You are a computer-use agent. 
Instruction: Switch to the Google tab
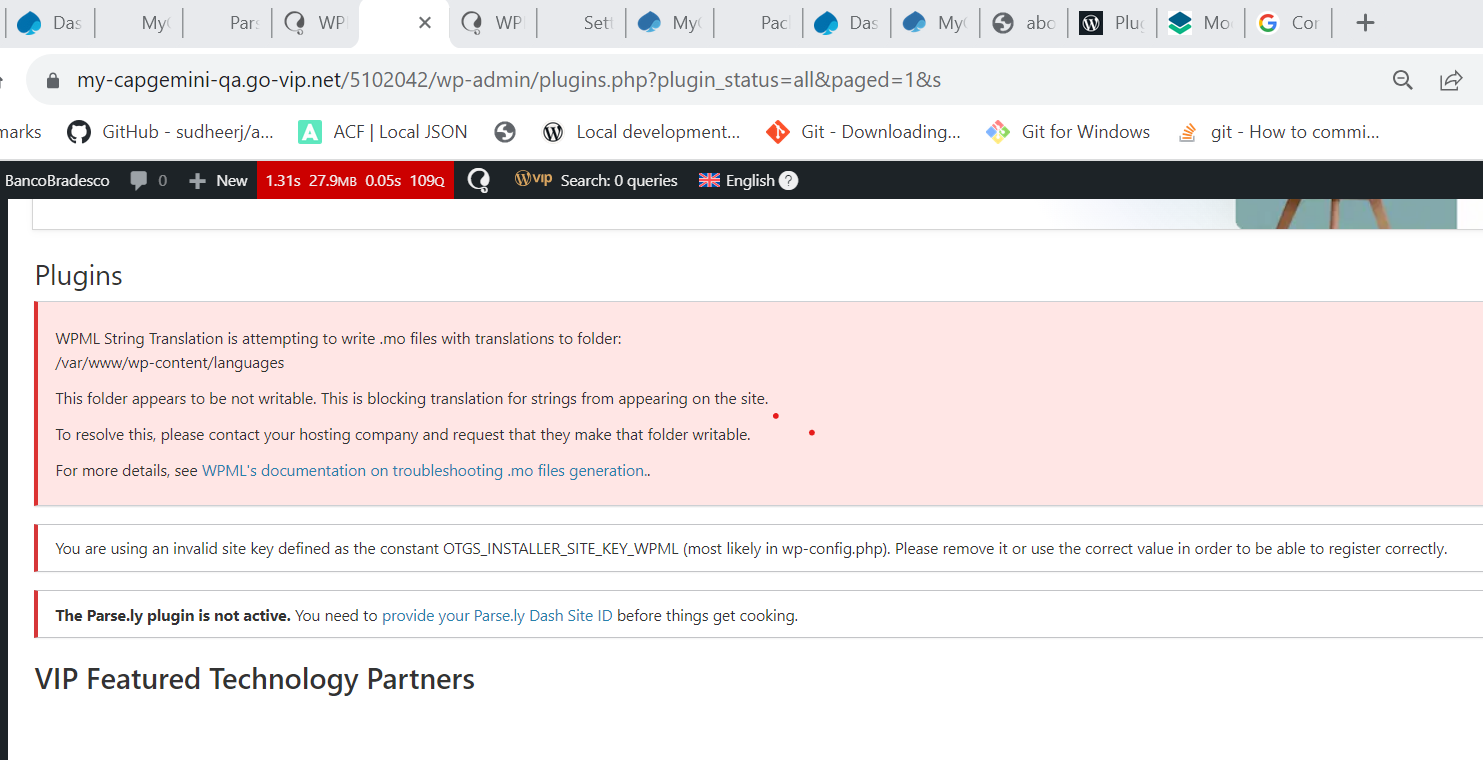[x=1289, y=23]
